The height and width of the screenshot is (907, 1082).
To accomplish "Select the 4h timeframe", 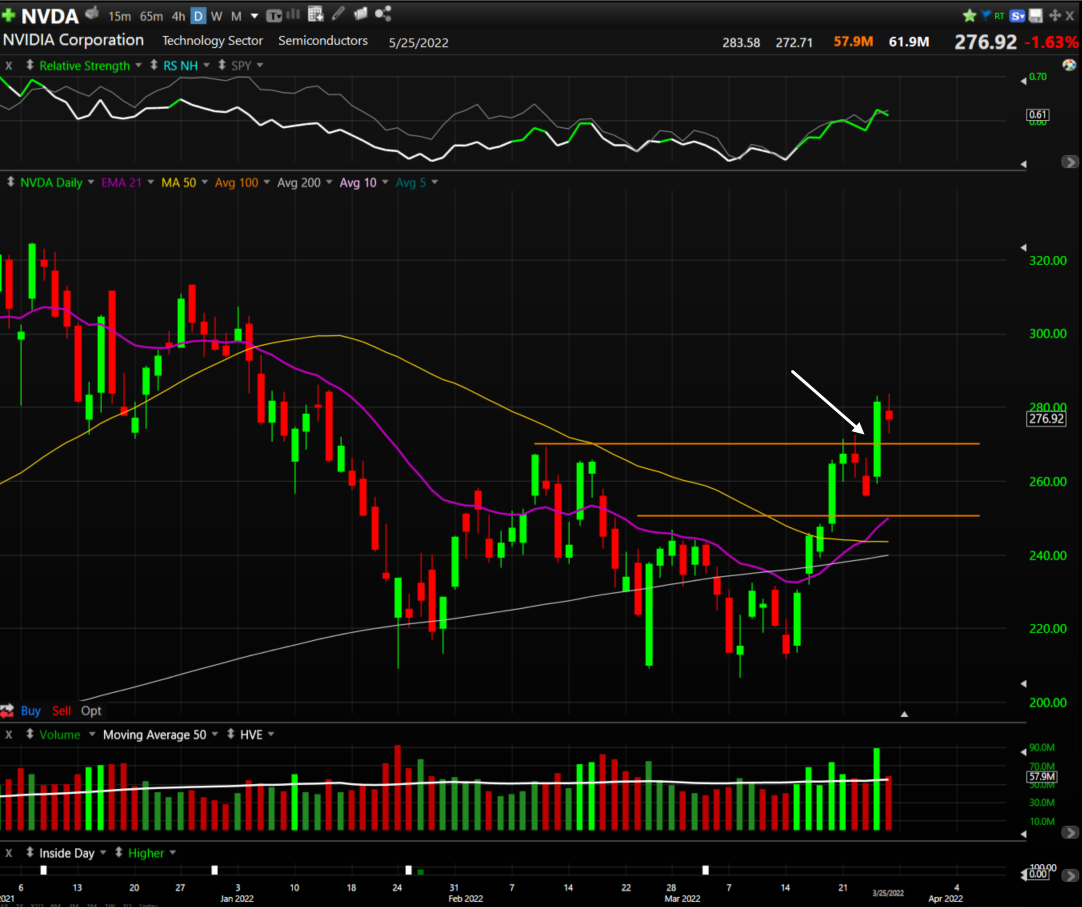I will (x=178, y=16).
